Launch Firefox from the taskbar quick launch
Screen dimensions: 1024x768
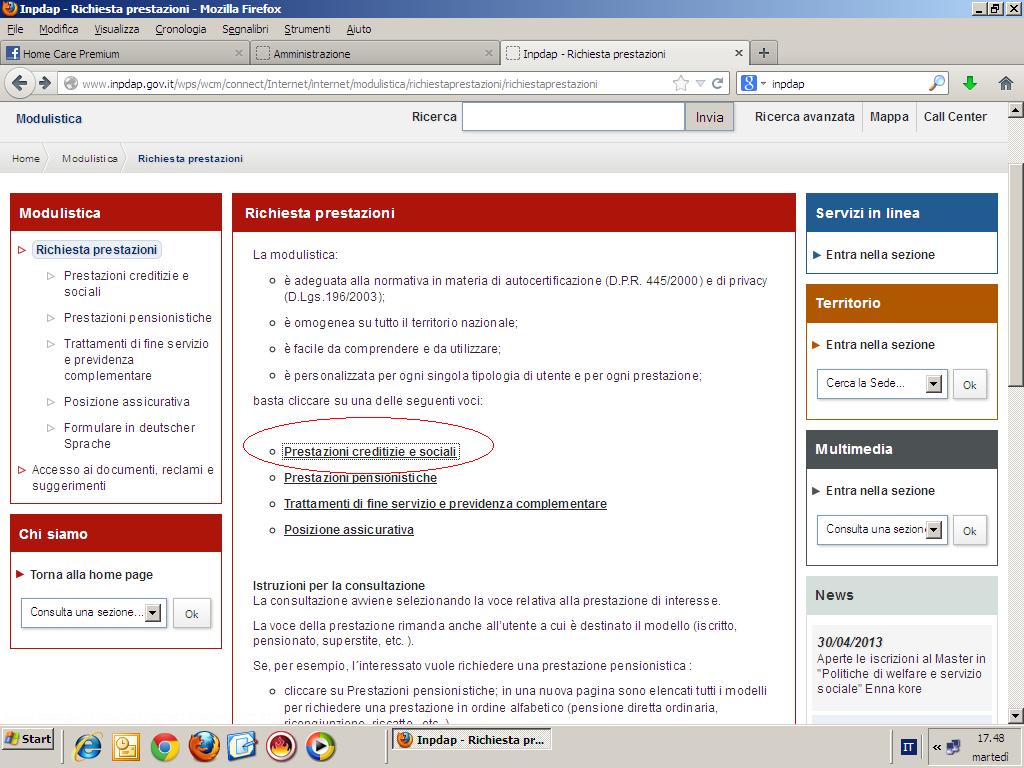tap(204, 746)
